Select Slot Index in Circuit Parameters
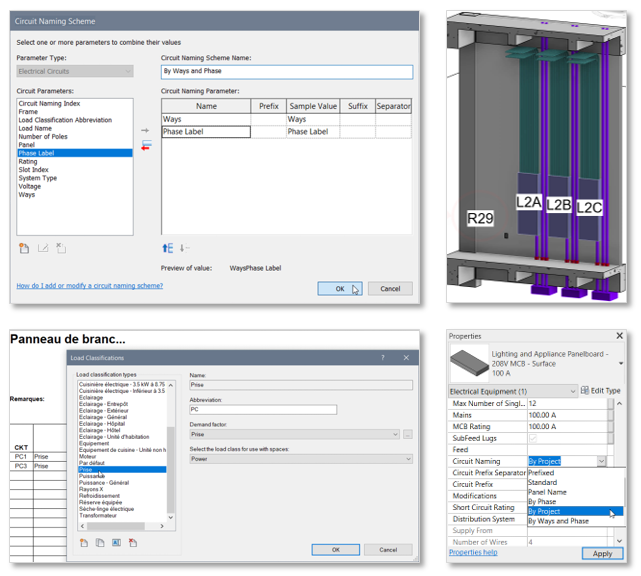This screenshot has height=576, width=641. coord(34,170)
